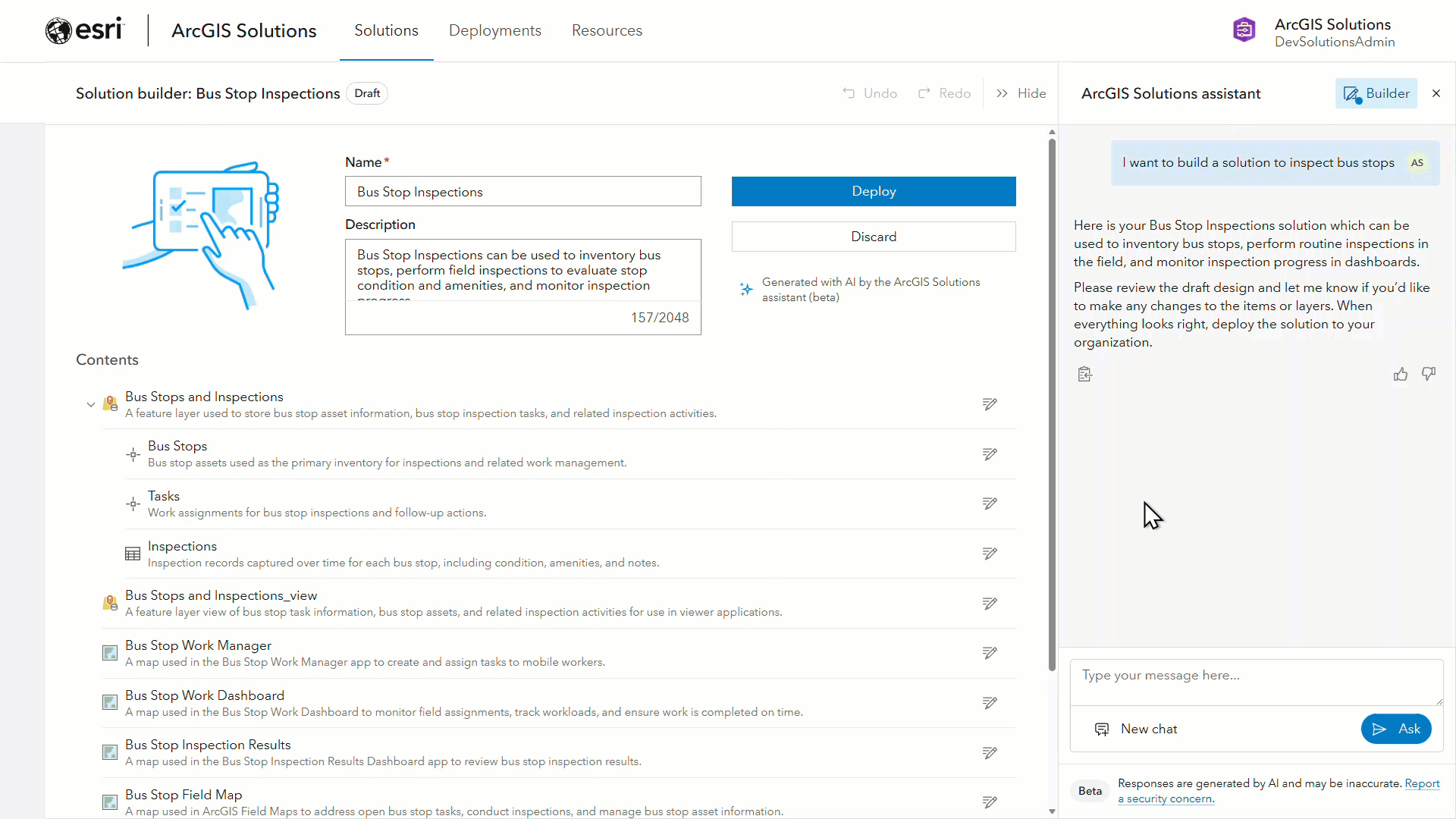Hide the assistant panel

1021,93
